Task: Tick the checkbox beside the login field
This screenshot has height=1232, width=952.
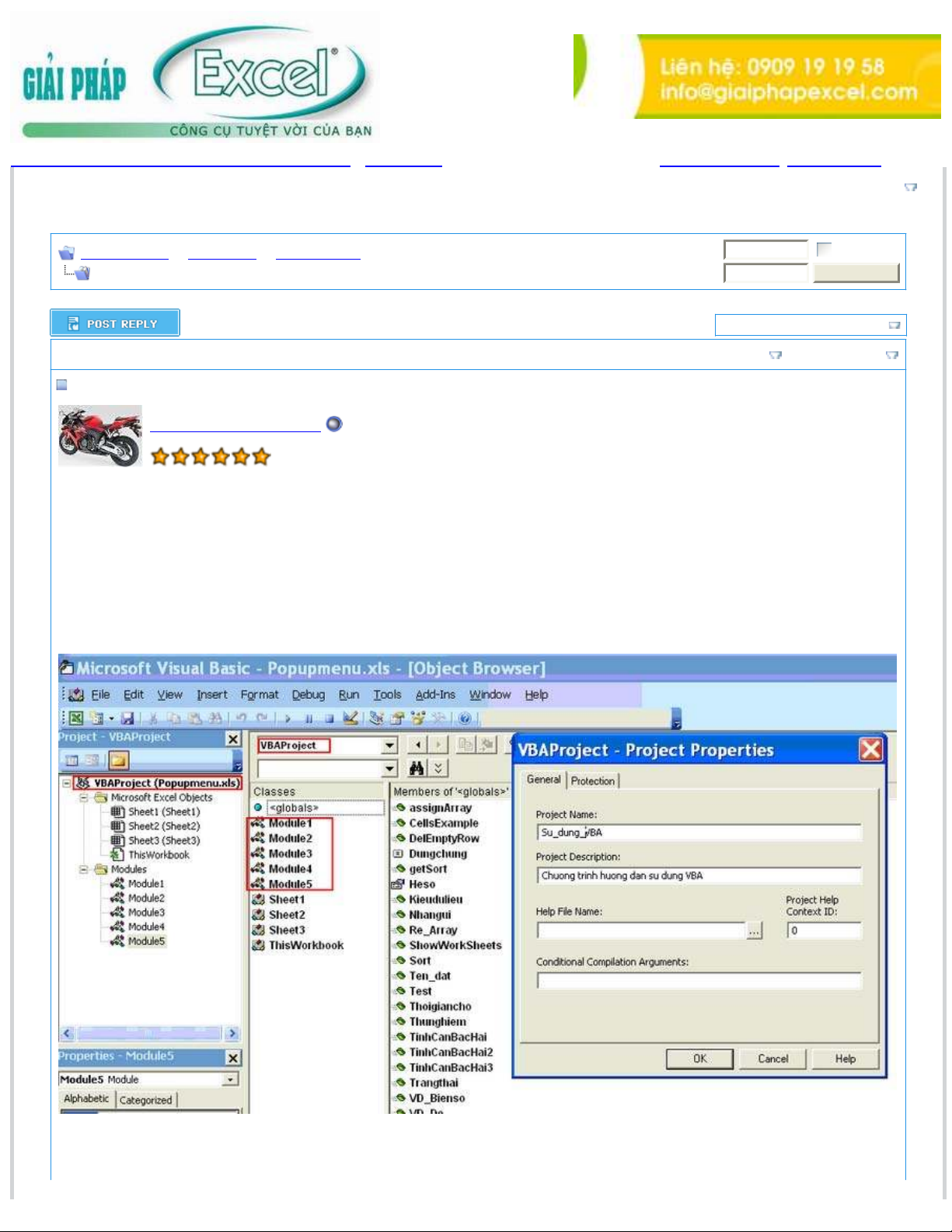Action: 824,249
